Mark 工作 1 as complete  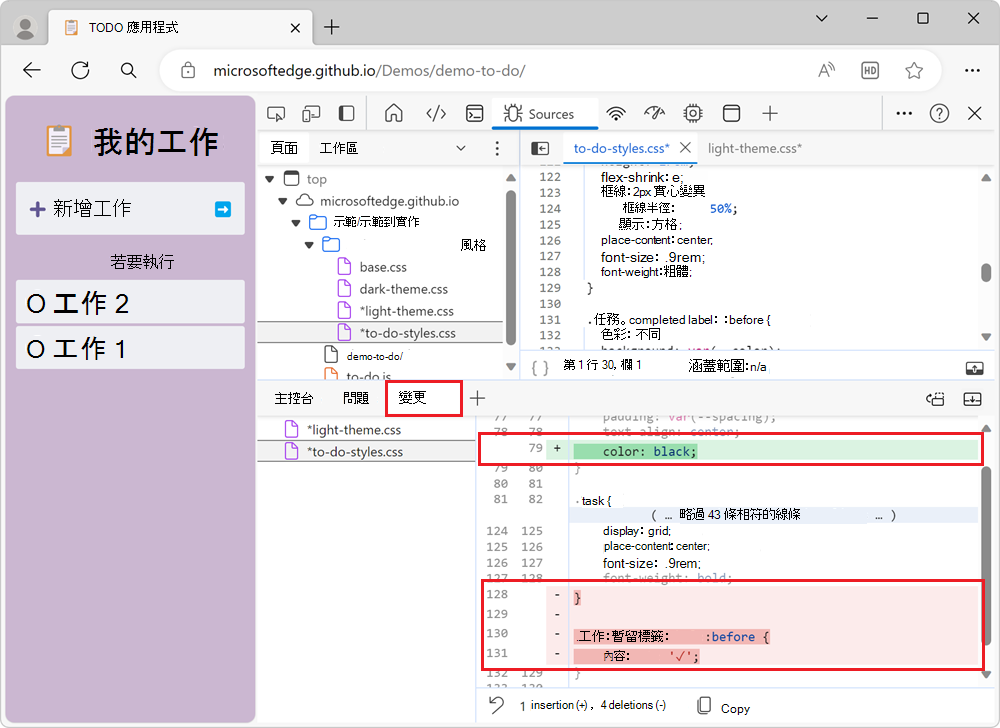(x=36, y=349)
